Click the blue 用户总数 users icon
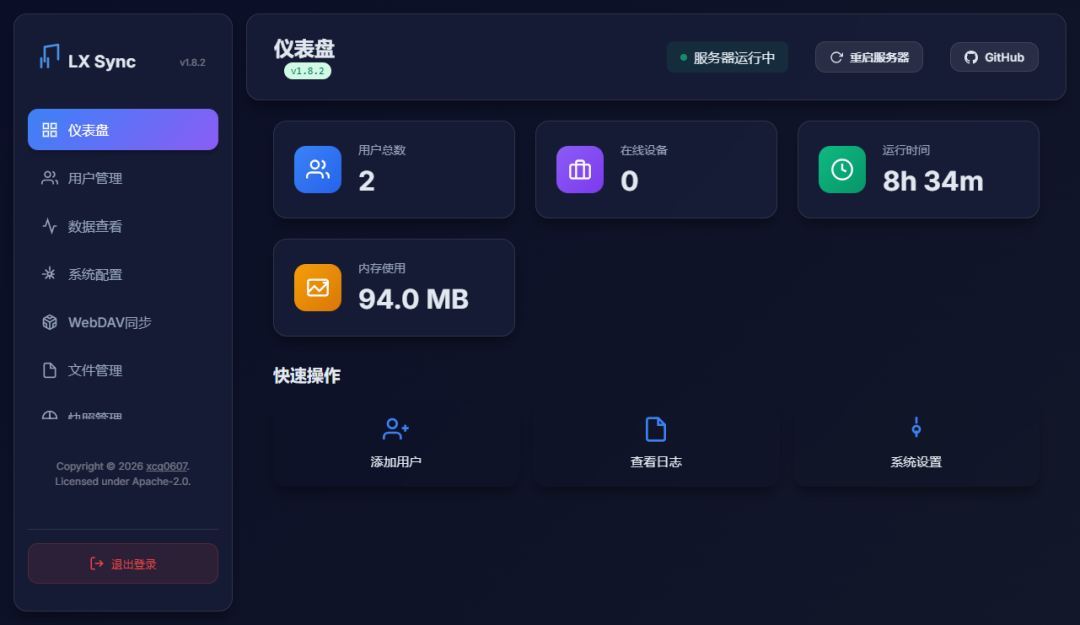Viewport: 1080px width, 625px height. coord(318,170)
